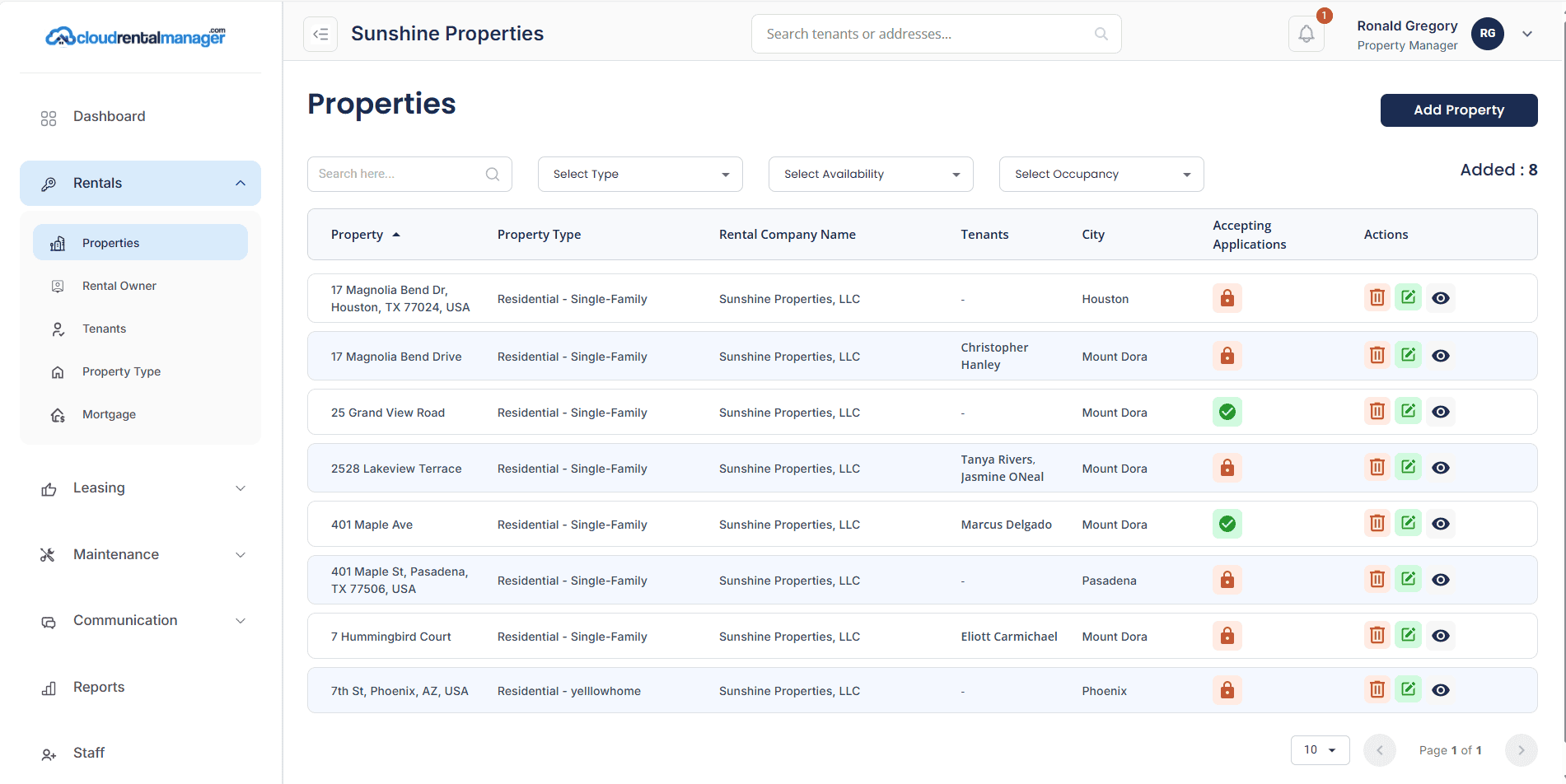This screenshot has height=784, width=1566.
Task: Click trash icon for 7 Hummingbird Court
Action: coord(1377,635)
